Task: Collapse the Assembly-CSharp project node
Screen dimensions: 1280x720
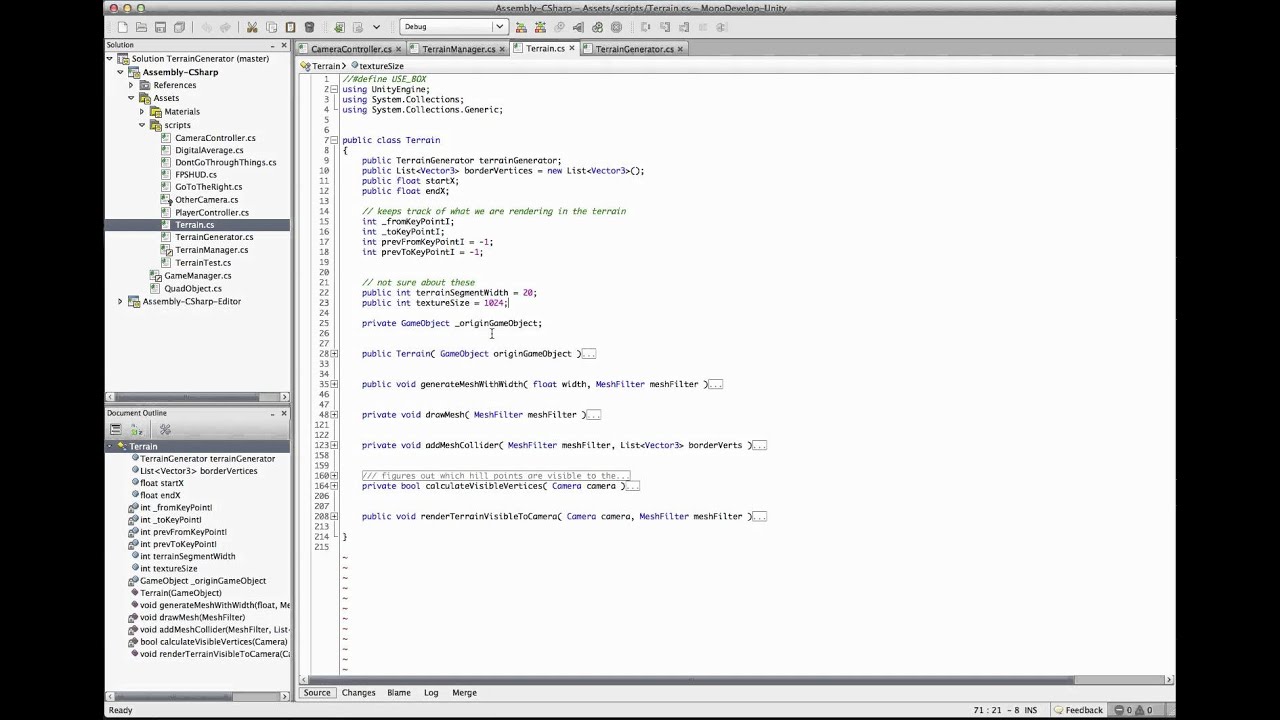Action: [120, 72]
